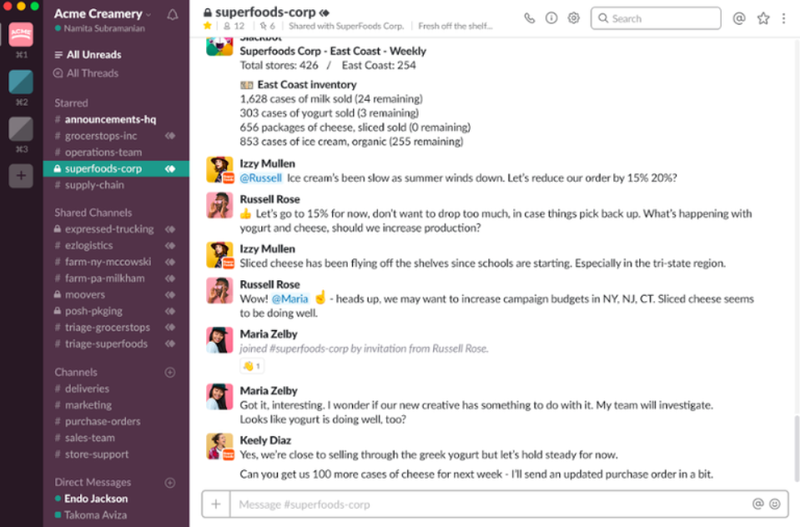
Task: Open channel settings gear icon
Action: [573, 18]
